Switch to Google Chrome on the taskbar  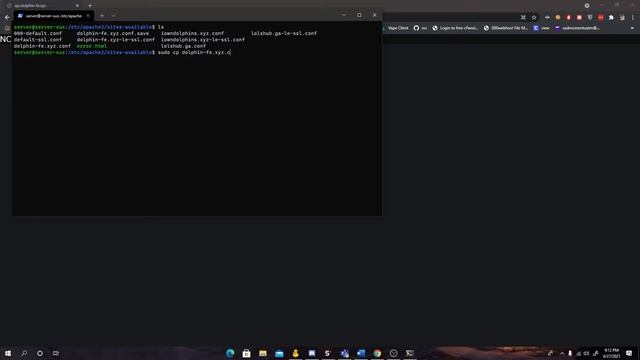[377, 353]
